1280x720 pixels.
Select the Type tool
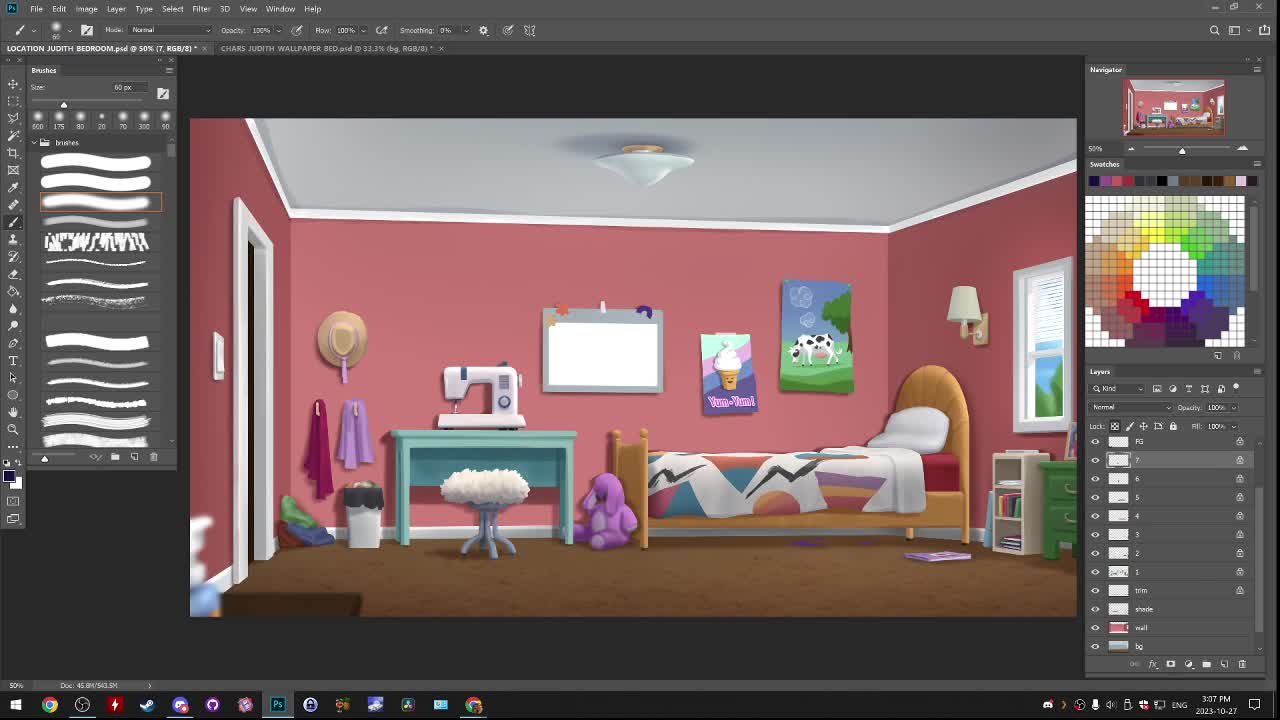pos(13,360)
